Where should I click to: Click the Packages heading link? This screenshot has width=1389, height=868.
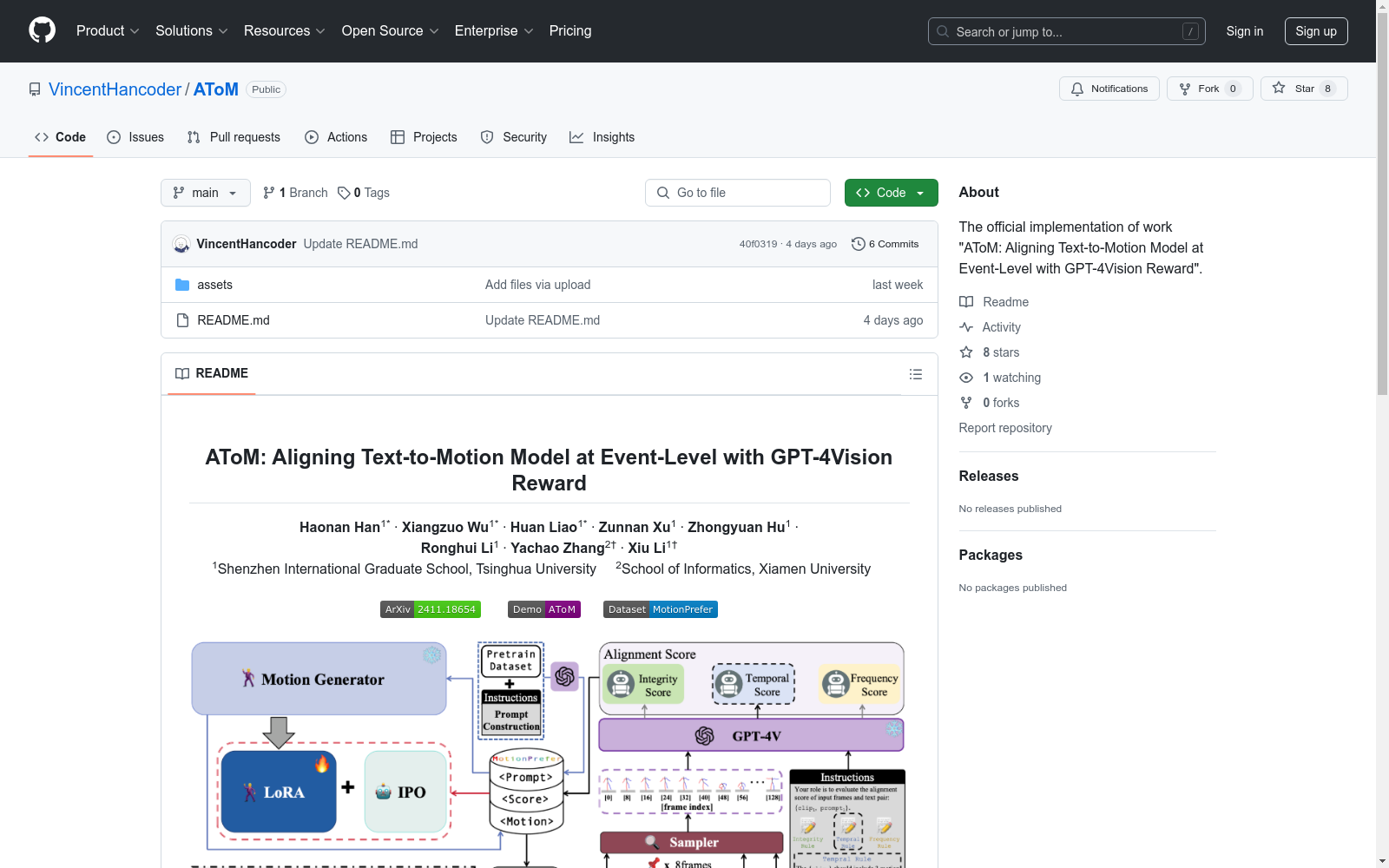[x=991, y=555]
